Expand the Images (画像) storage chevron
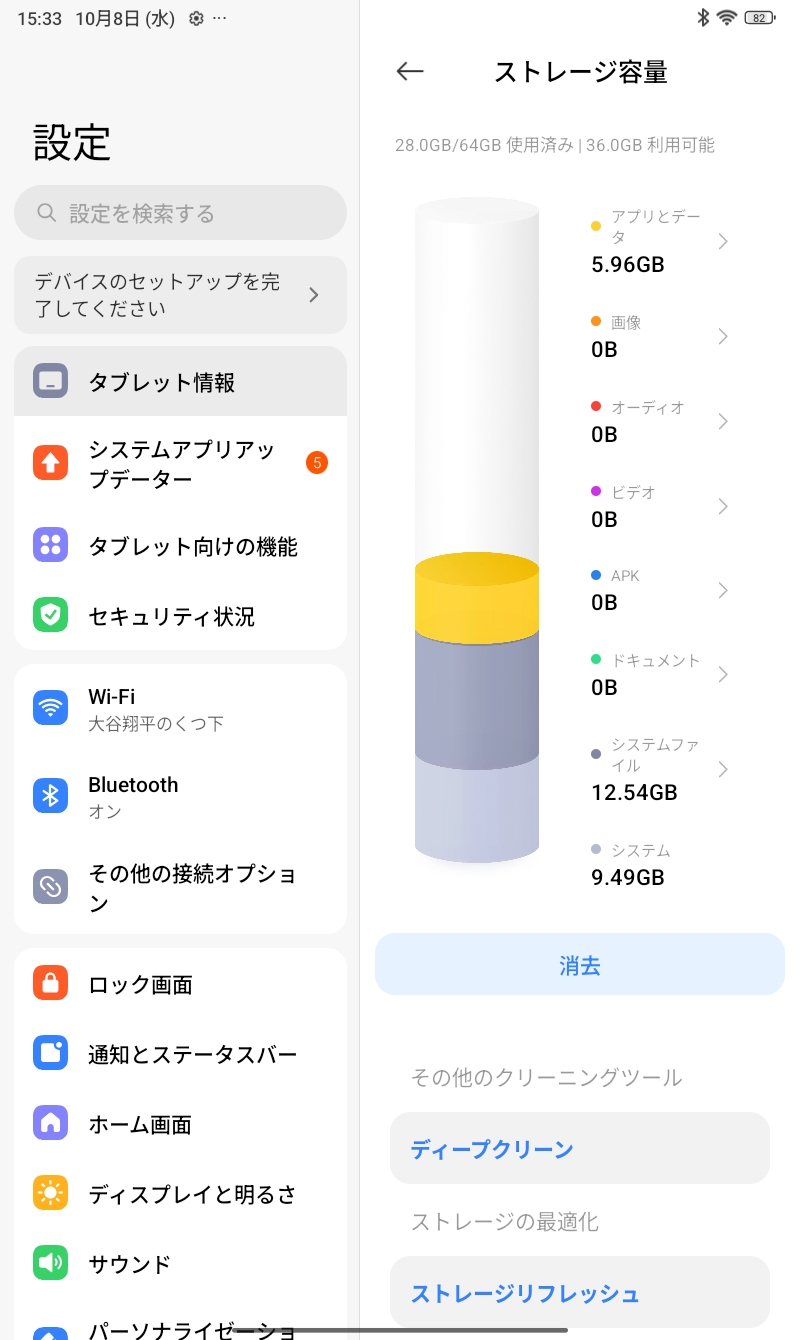800x1340 pixels. pos(723,336)
